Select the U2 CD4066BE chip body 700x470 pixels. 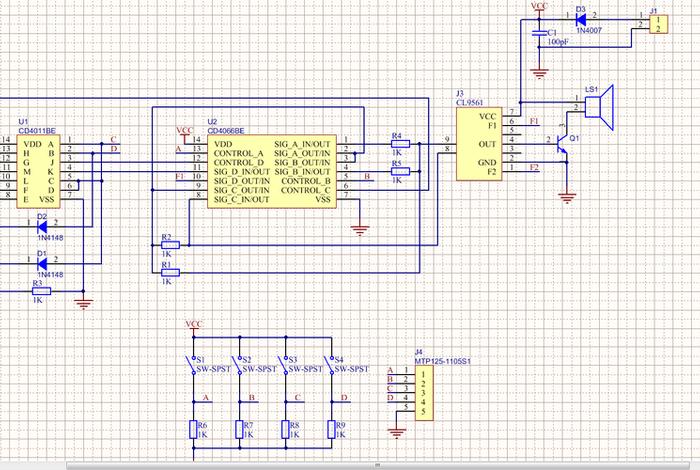click(272, 171)
